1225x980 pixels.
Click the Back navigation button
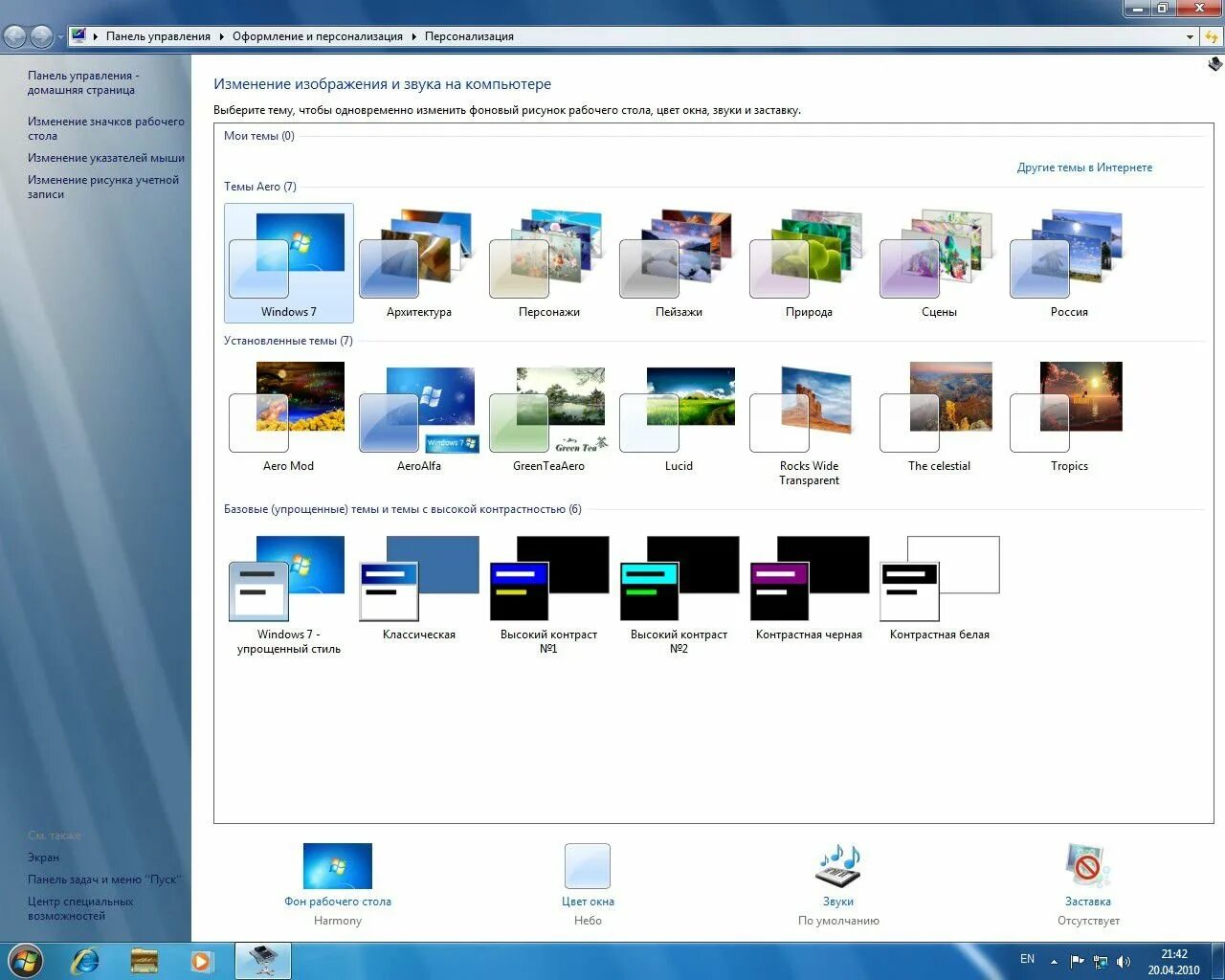coord(15,37)
